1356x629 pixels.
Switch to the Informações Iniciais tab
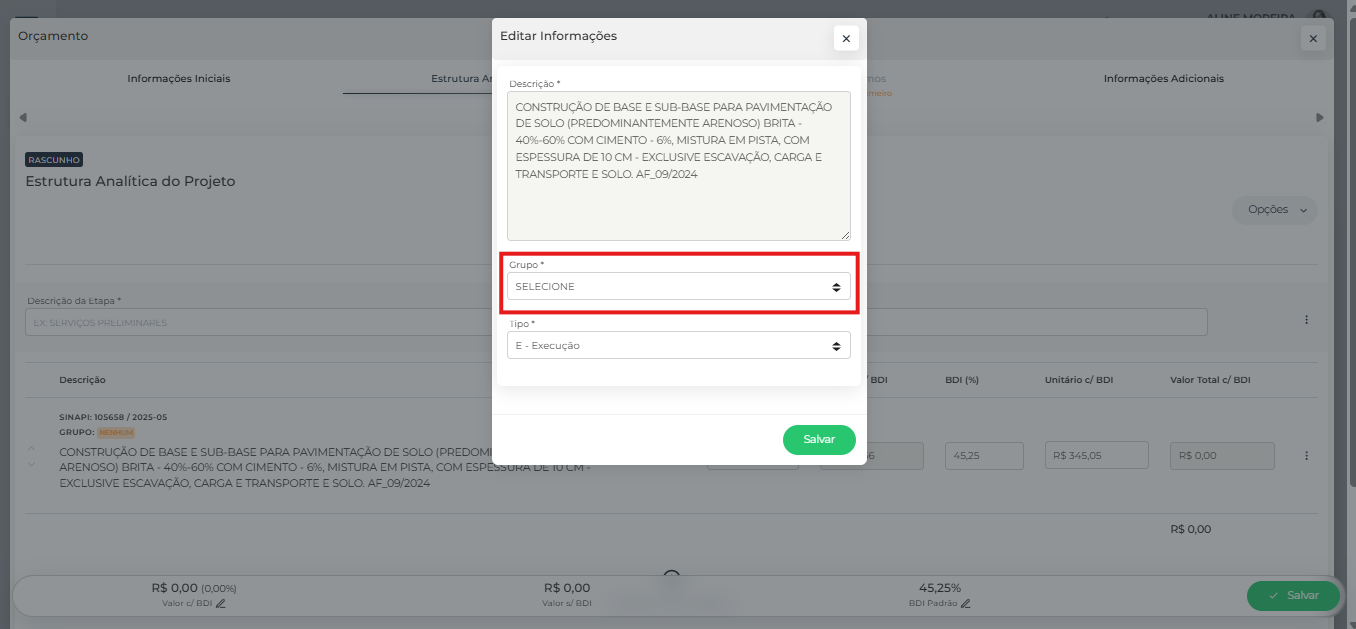(179, 78)
